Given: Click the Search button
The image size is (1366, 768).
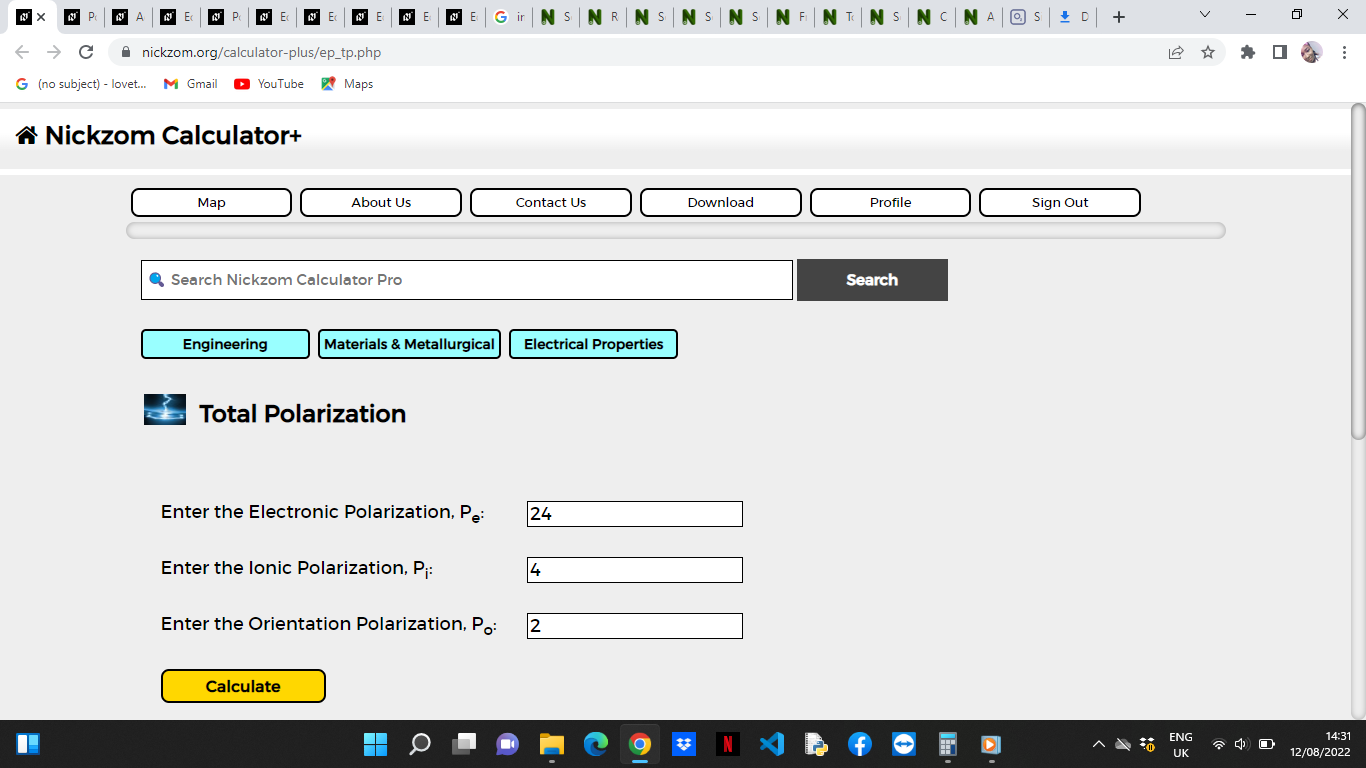Looking at the screenshot, I should 872,280.
